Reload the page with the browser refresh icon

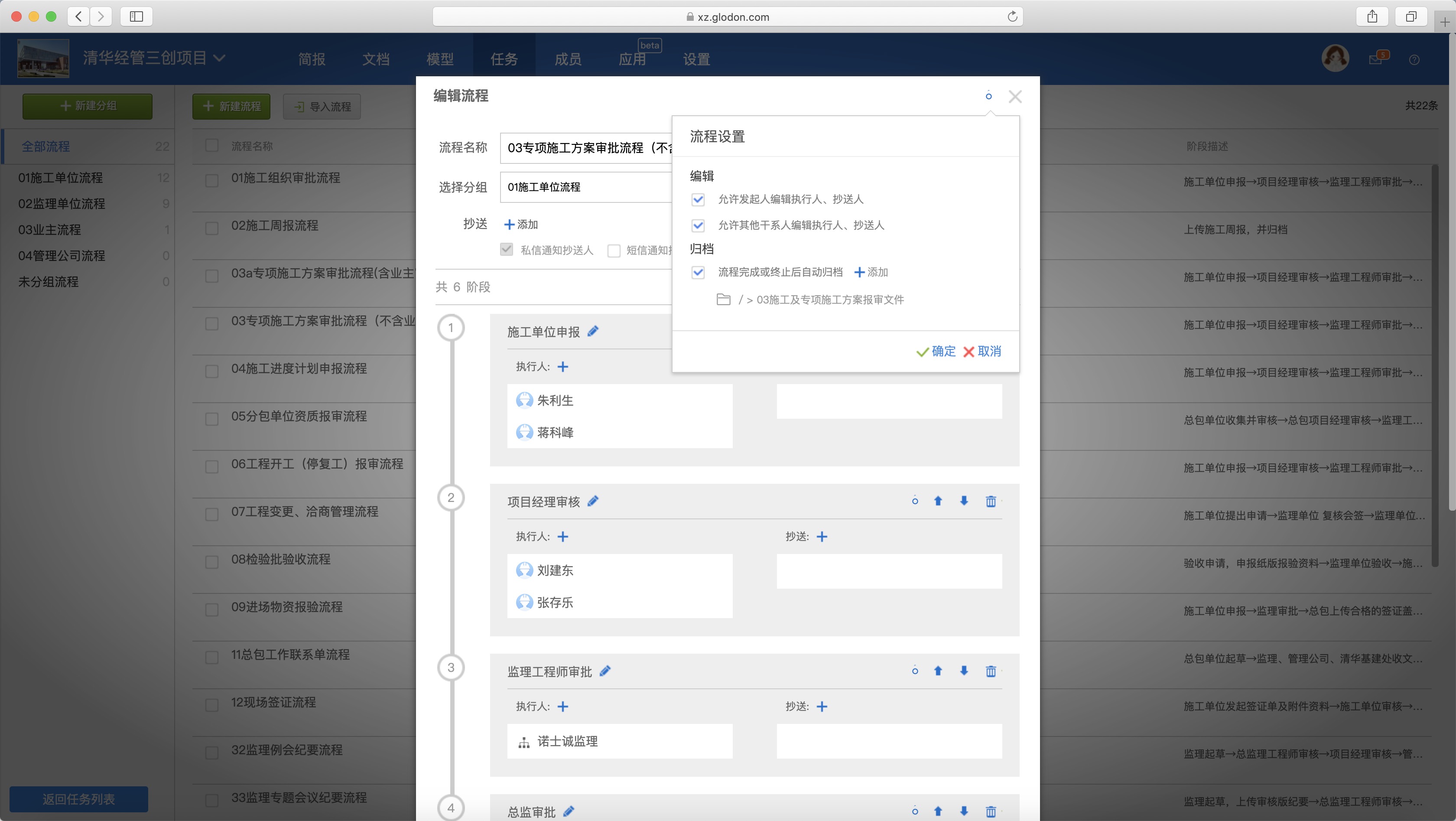(1012, 16)
